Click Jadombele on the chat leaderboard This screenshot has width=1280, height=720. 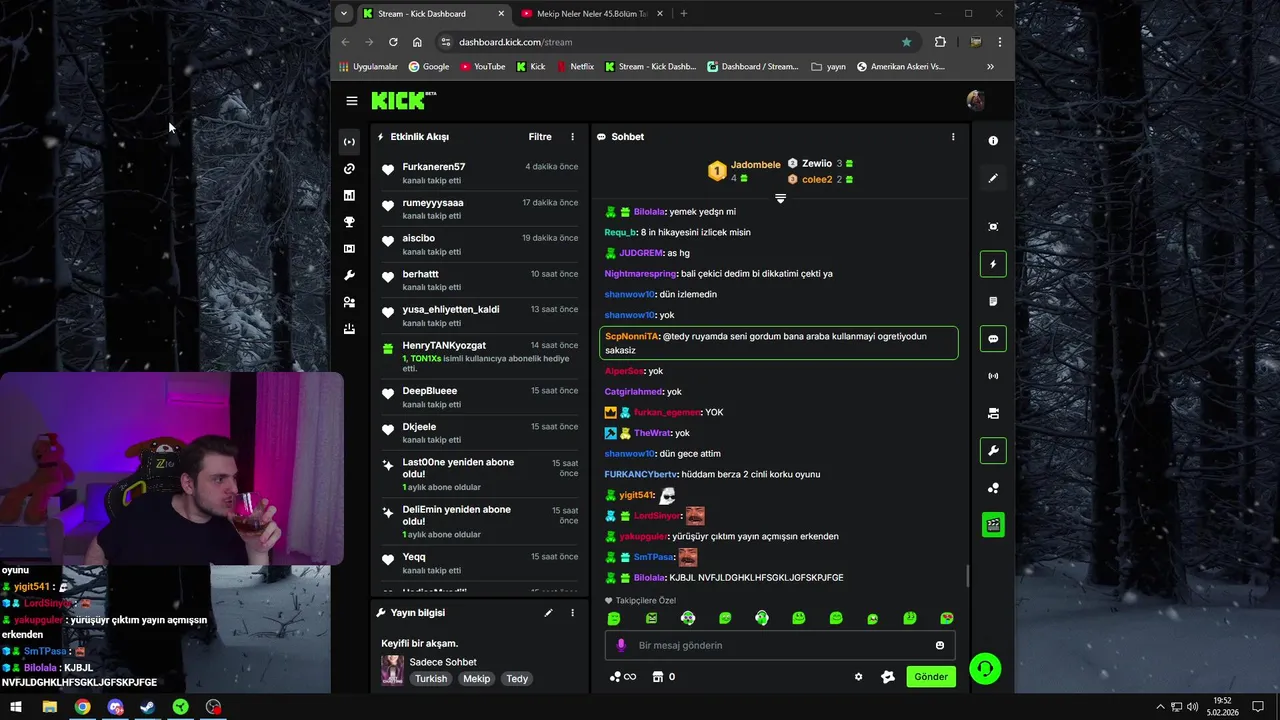pos(755,165)
